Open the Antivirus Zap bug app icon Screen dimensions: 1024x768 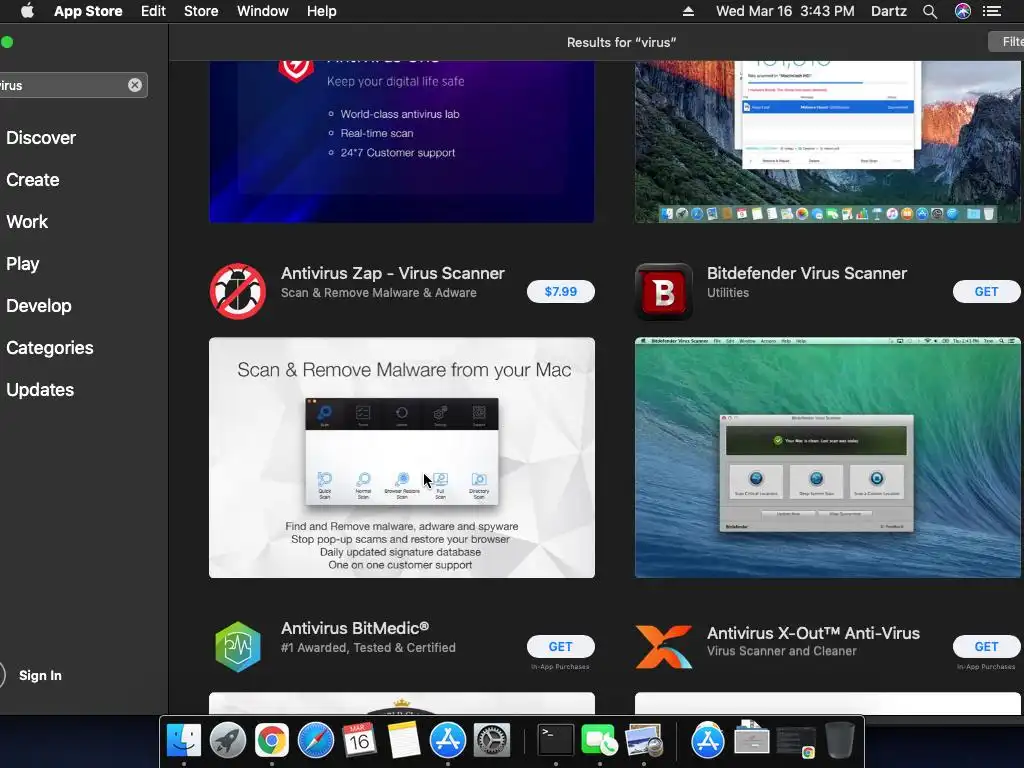tap(238, 291)
